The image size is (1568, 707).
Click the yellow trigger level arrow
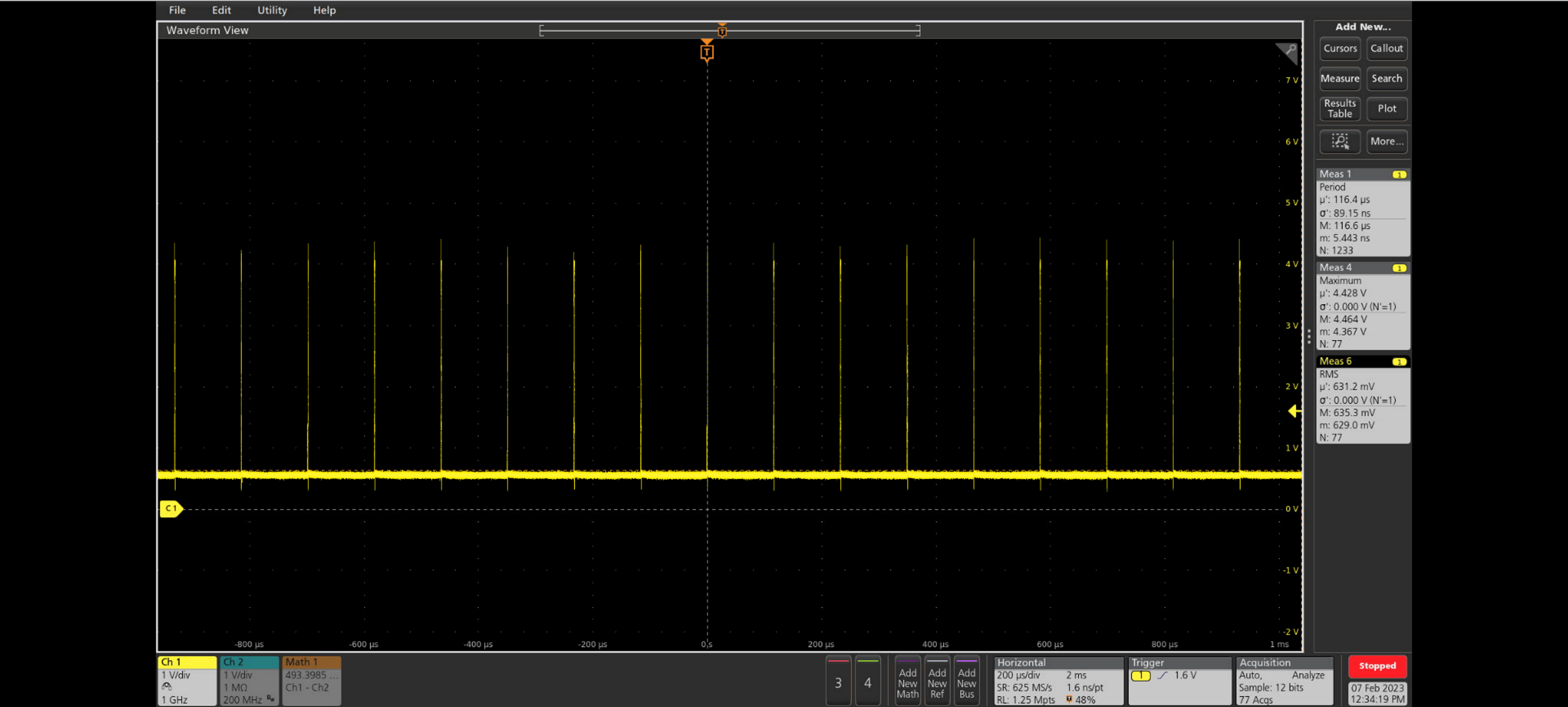point(1295,411)
